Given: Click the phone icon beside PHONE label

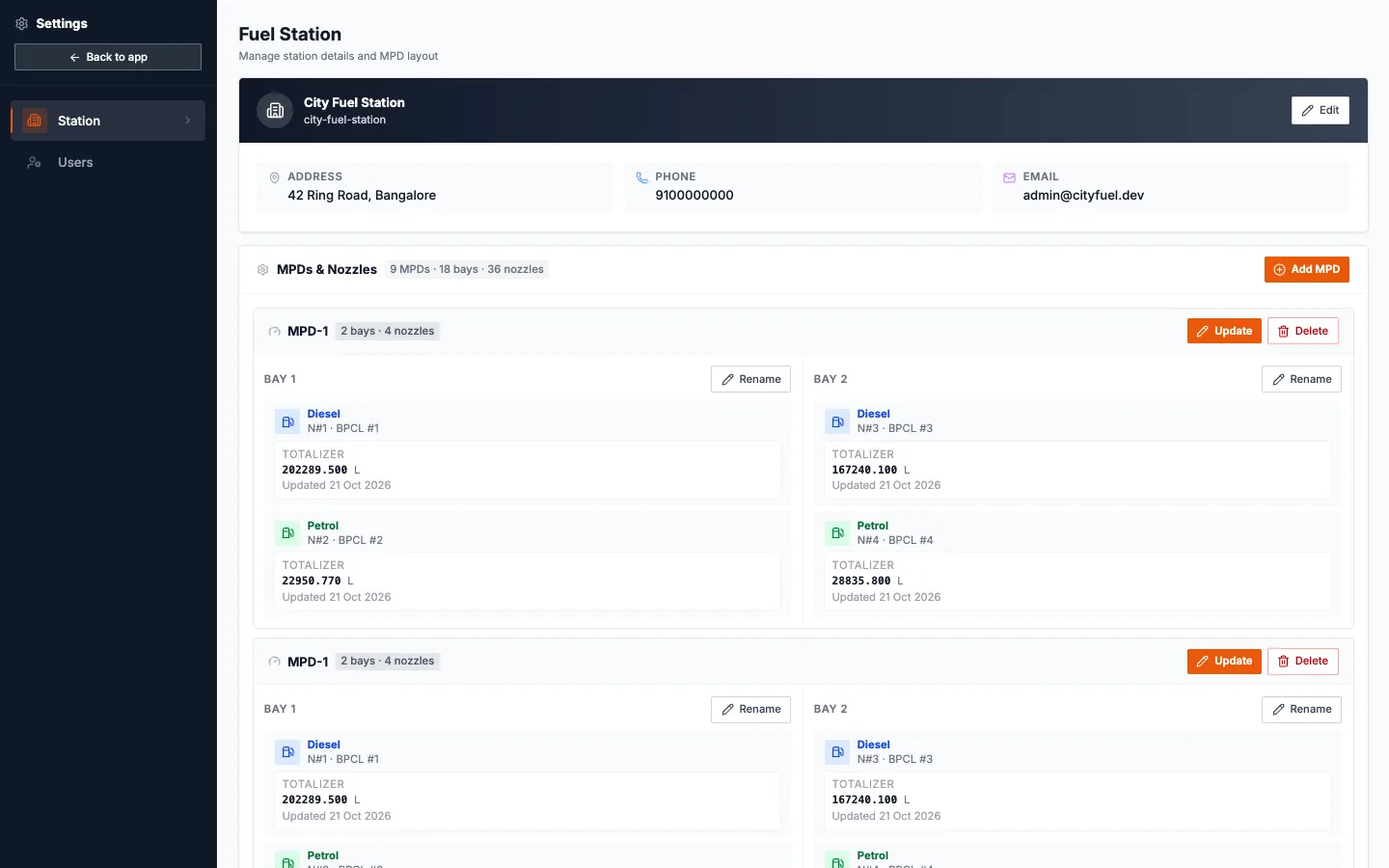Looking at the screenshot, I should tap(641, 177).
